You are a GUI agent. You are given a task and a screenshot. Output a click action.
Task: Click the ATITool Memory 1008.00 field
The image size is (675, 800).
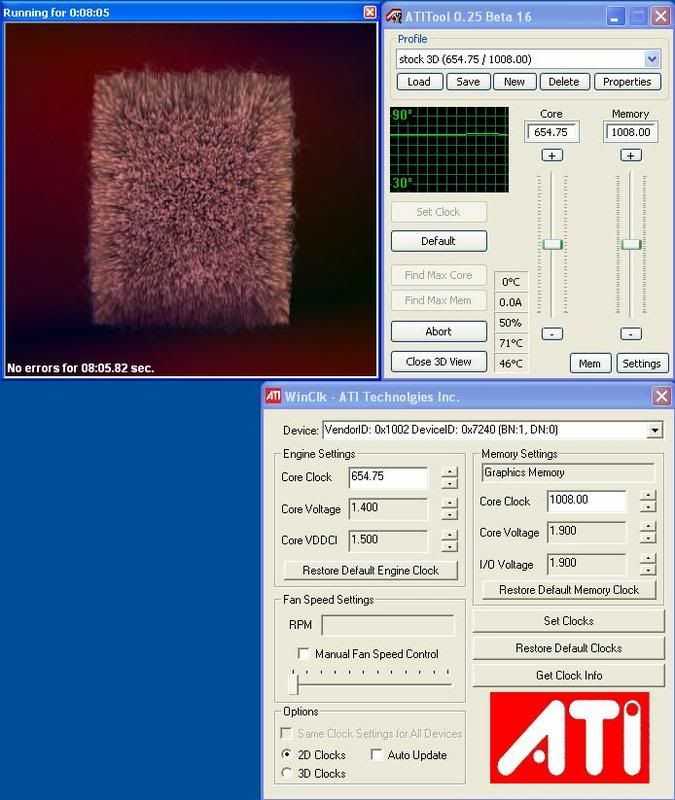click(x=631, y=132)
